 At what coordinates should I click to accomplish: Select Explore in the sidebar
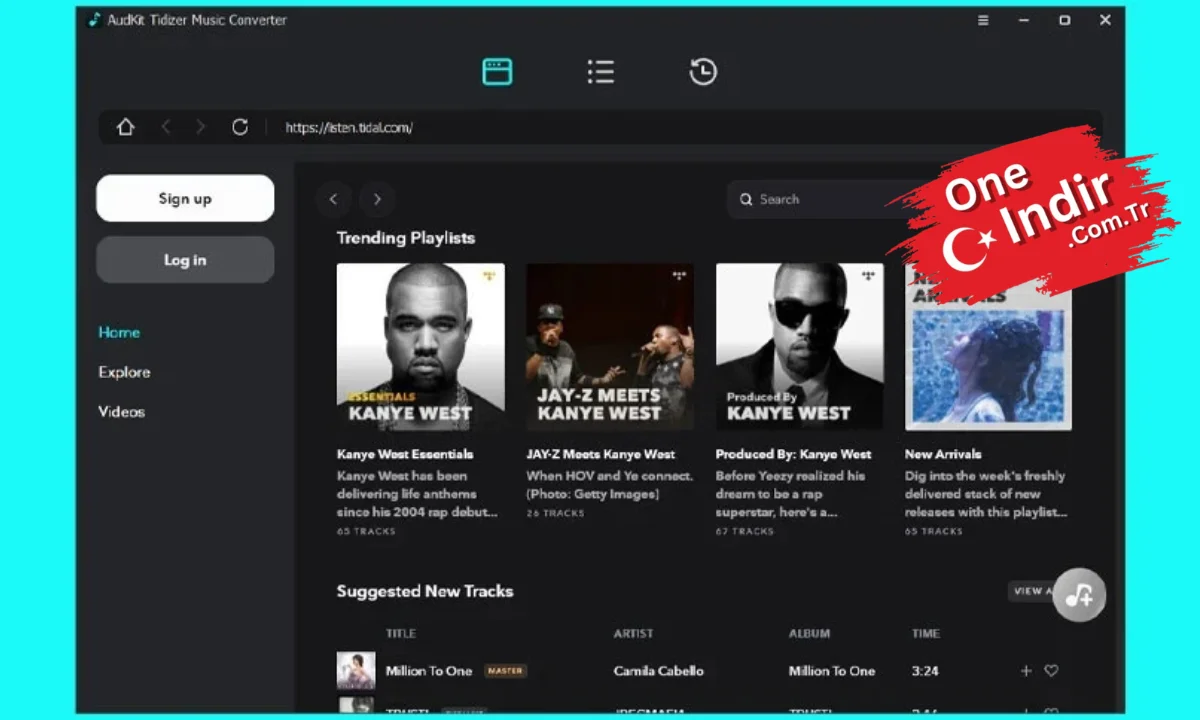(x=124, y=372)
